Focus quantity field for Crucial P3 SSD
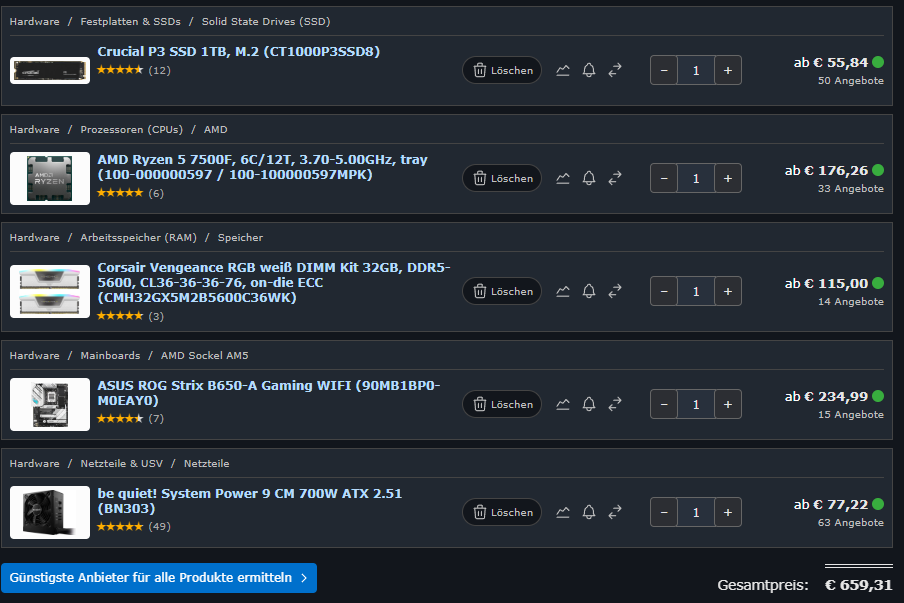904x603 pixels. pos(696,70)
